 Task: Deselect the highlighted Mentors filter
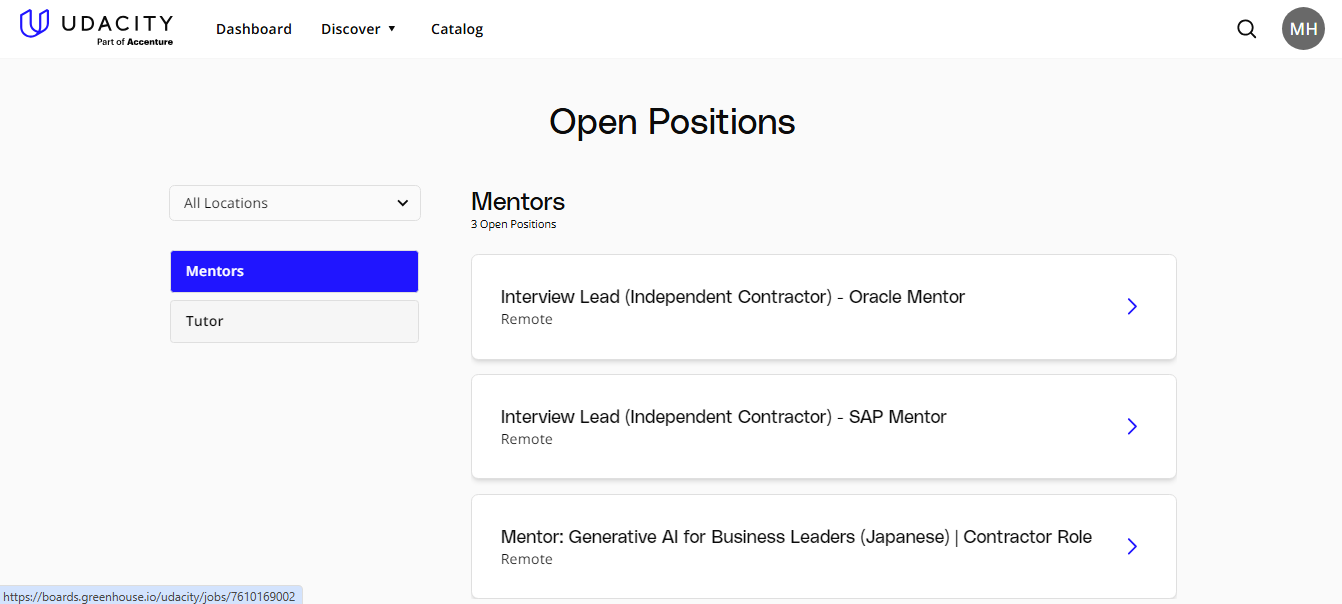(x=294, y=270)
